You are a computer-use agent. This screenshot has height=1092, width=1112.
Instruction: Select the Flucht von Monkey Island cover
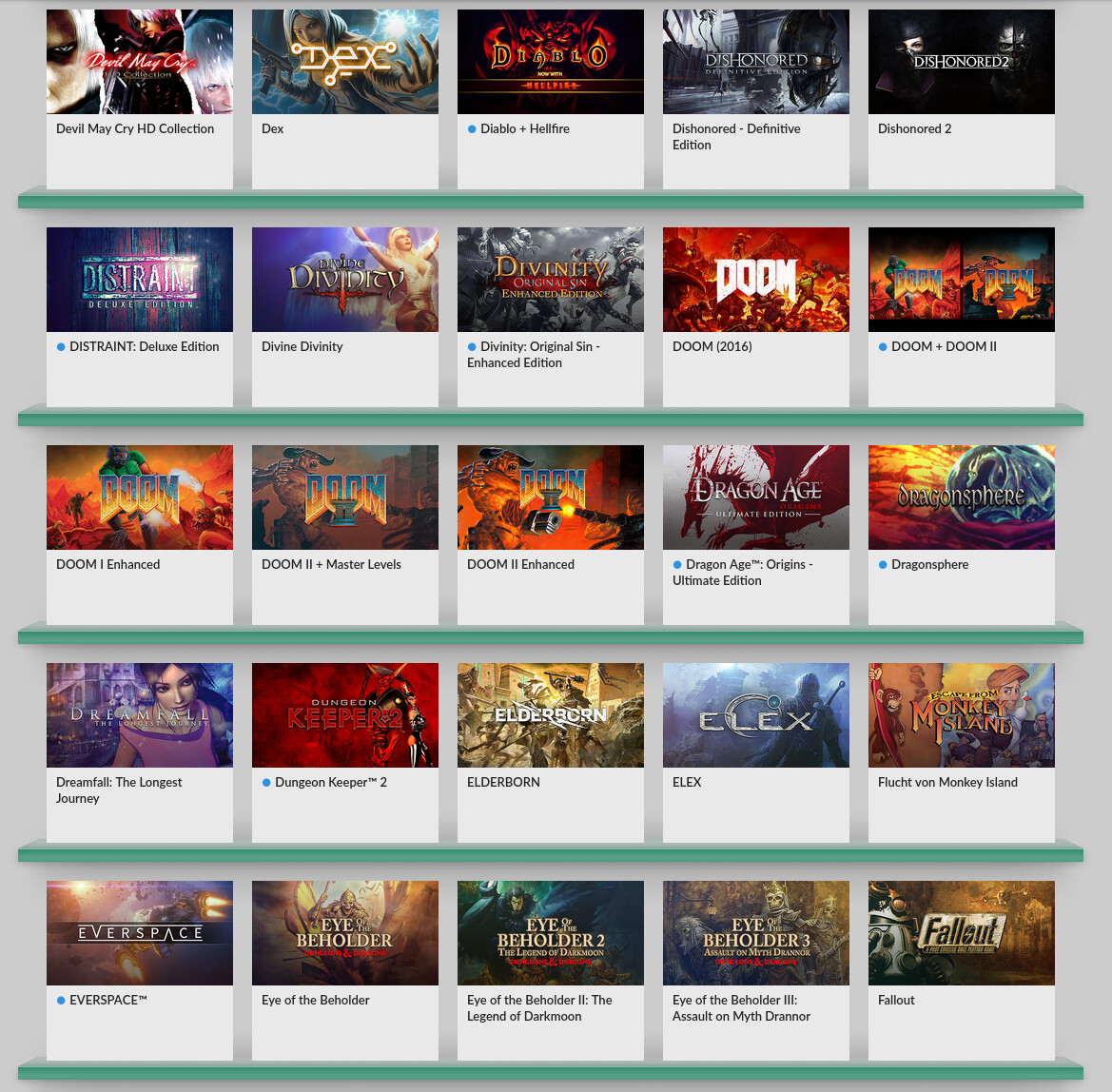click(962, 715)
